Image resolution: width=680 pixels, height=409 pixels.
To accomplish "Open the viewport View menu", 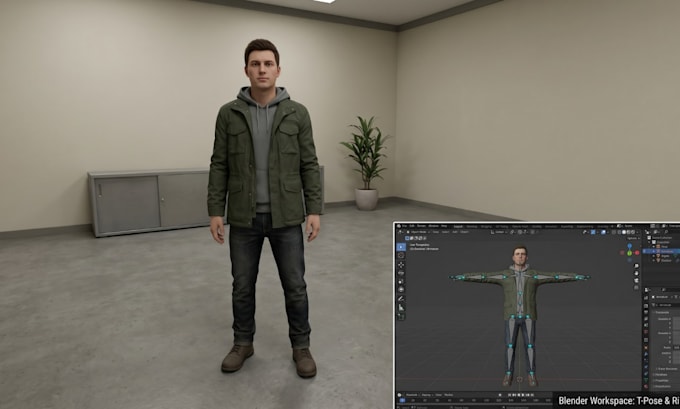I will [436, 232].
